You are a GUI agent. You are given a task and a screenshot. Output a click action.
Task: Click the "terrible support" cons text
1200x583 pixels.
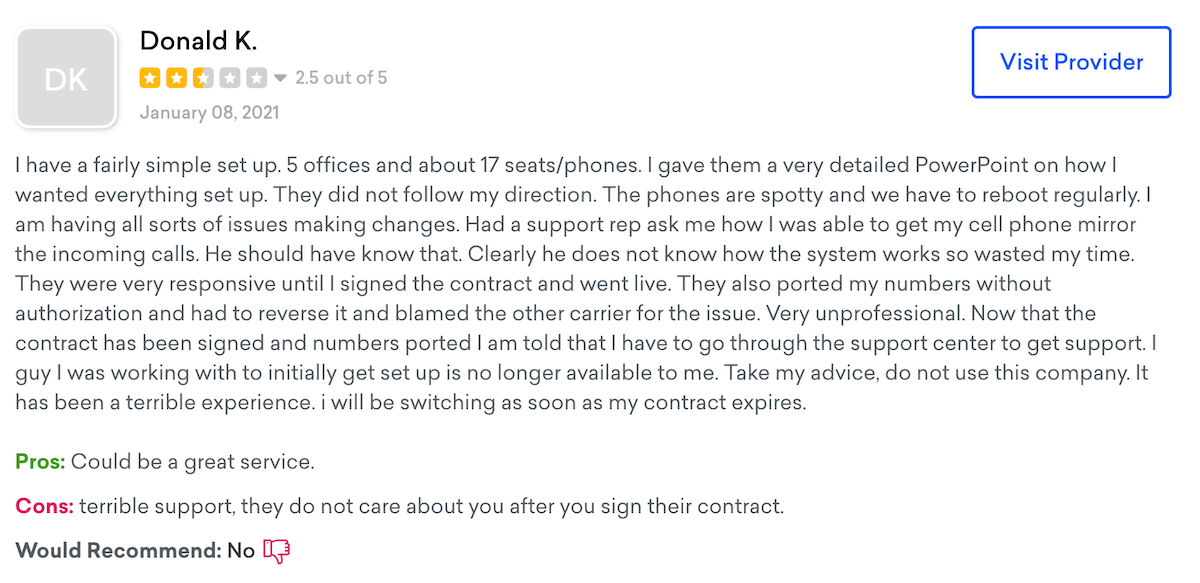click(156, 506)
